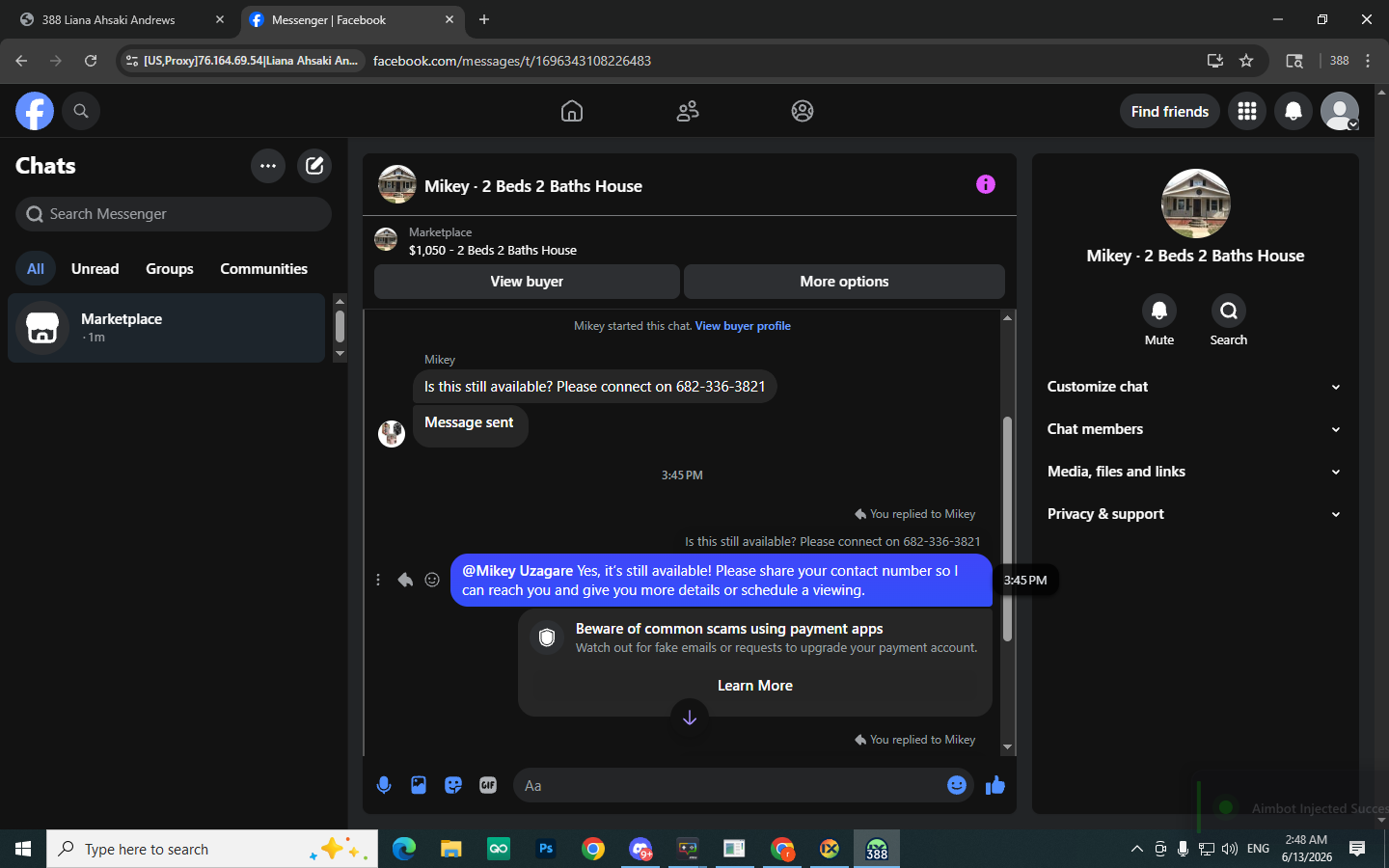Screen dimensions: 1389x868
Task: Open the notifications bell in header
Action: click(1294, 111)
